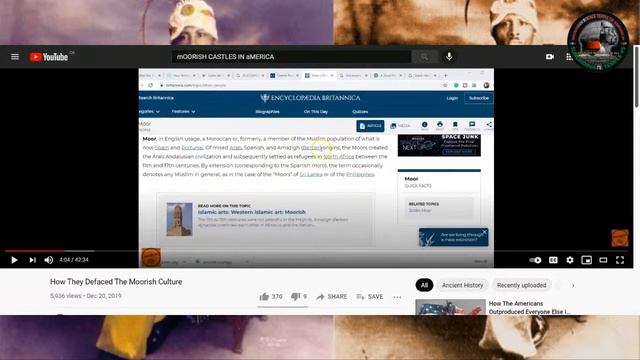Dislike the video with thumbs down
640x360 pixels.
coord(299,297)
